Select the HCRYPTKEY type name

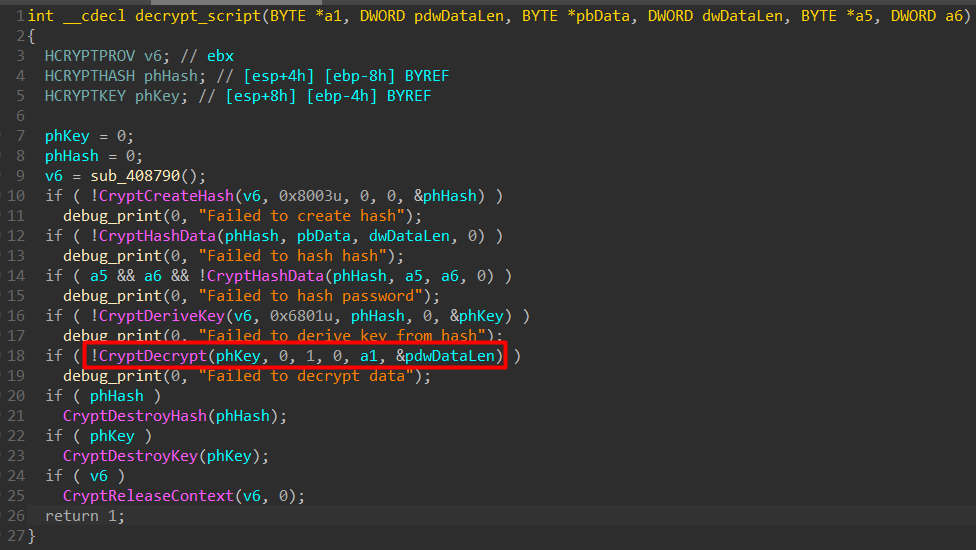tap(85, 96)
